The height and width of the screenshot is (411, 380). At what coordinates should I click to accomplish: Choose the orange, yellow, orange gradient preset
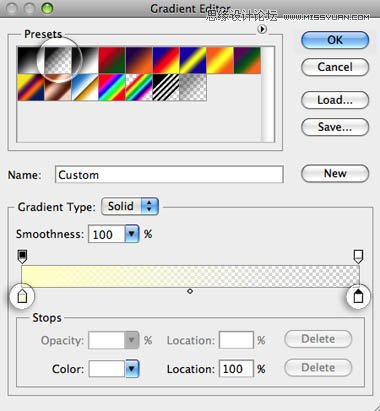pyautogui.click(x=220, y=60)
